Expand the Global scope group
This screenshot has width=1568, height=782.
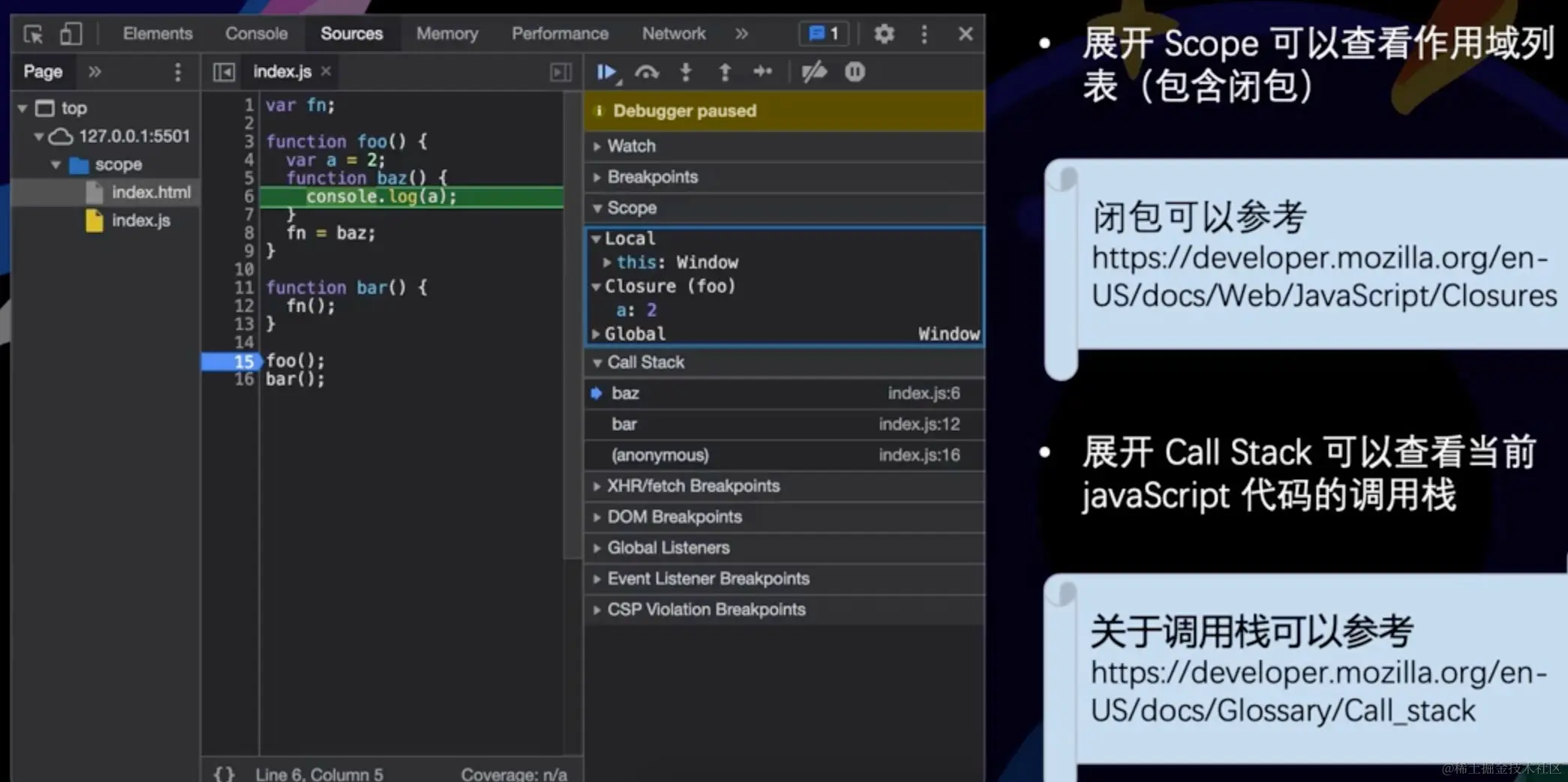click(x=596, y=334)
